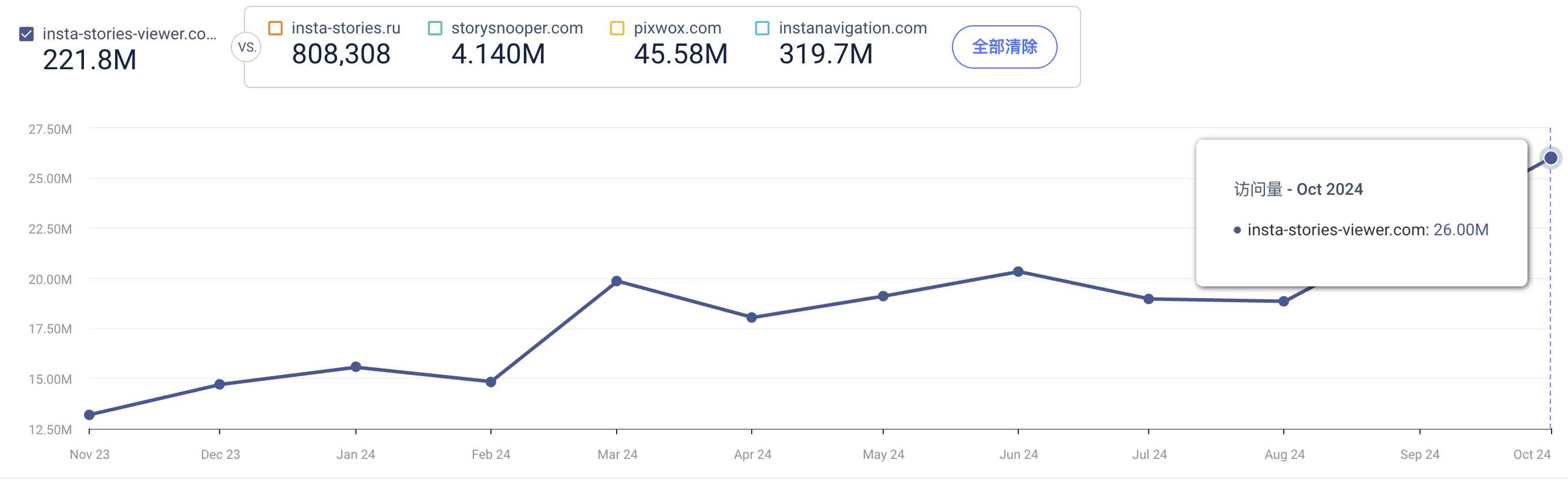Click the VS. comparison badge
This screenshot has width=1568, height=480.
click(x=247, y=47)
